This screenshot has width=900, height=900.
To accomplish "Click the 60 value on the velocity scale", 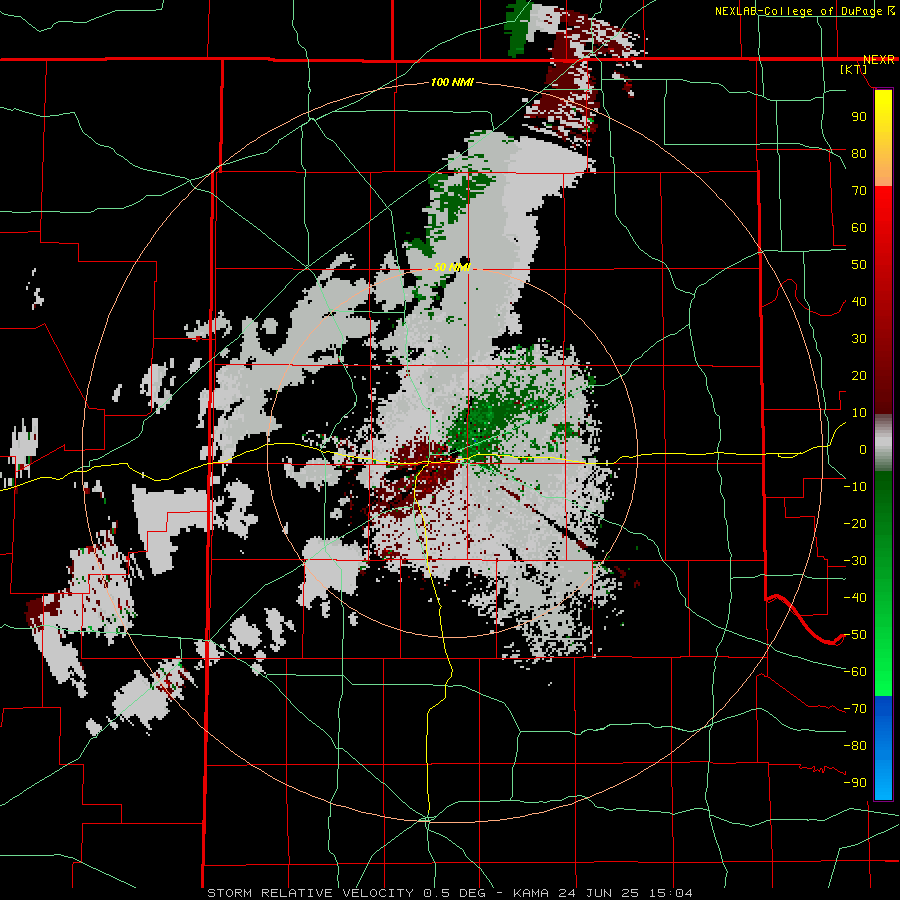I will point(859,228).
